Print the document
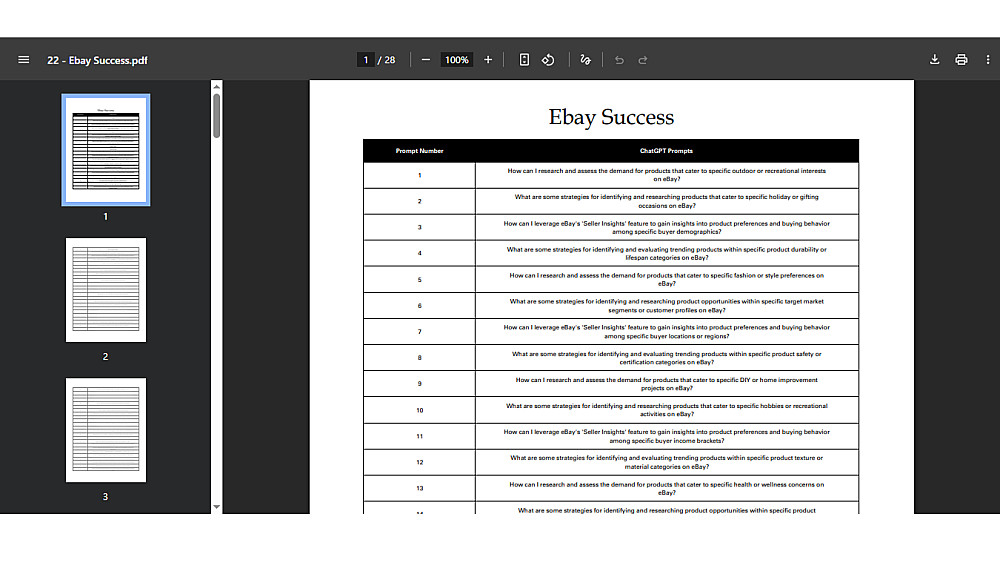This screenshot has height=571, width=1000. pos(961,60)
